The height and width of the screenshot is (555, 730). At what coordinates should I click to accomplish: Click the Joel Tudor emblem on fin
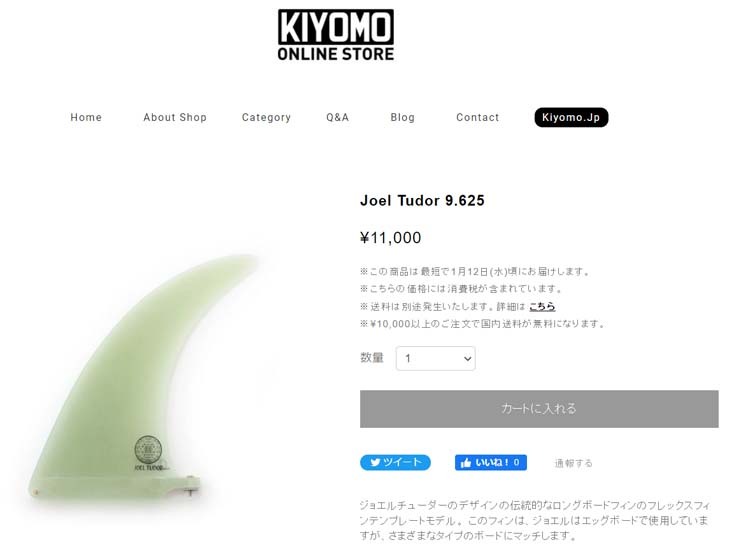[149, 453]
